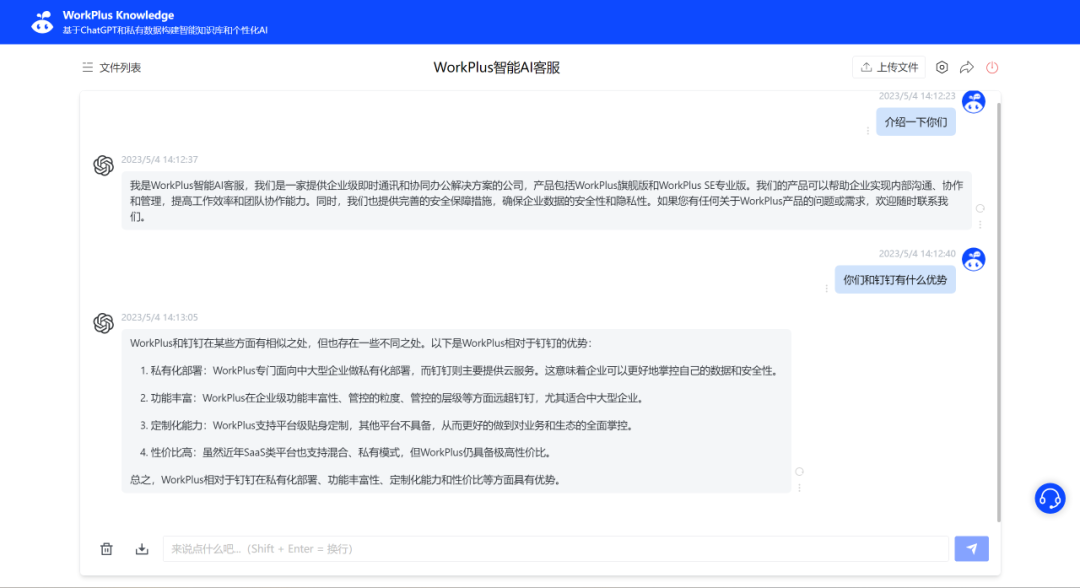The image size is (1080, 588).
Task: Click the red power/logout icon
Action: point(991,67)
